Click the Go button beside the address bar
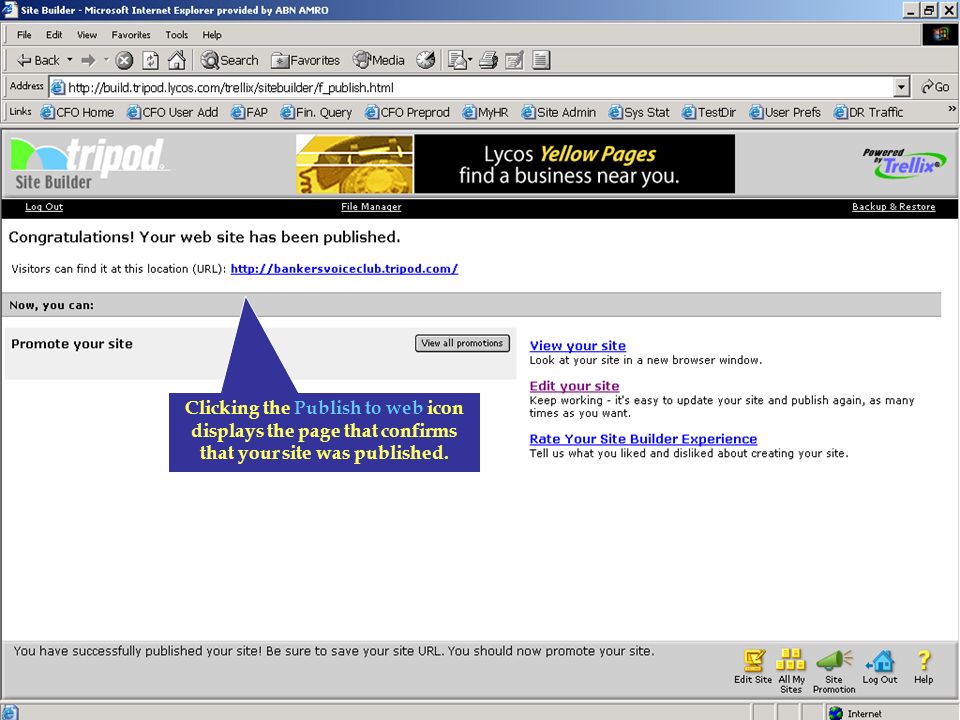960x720 pixels. point(936,87)
